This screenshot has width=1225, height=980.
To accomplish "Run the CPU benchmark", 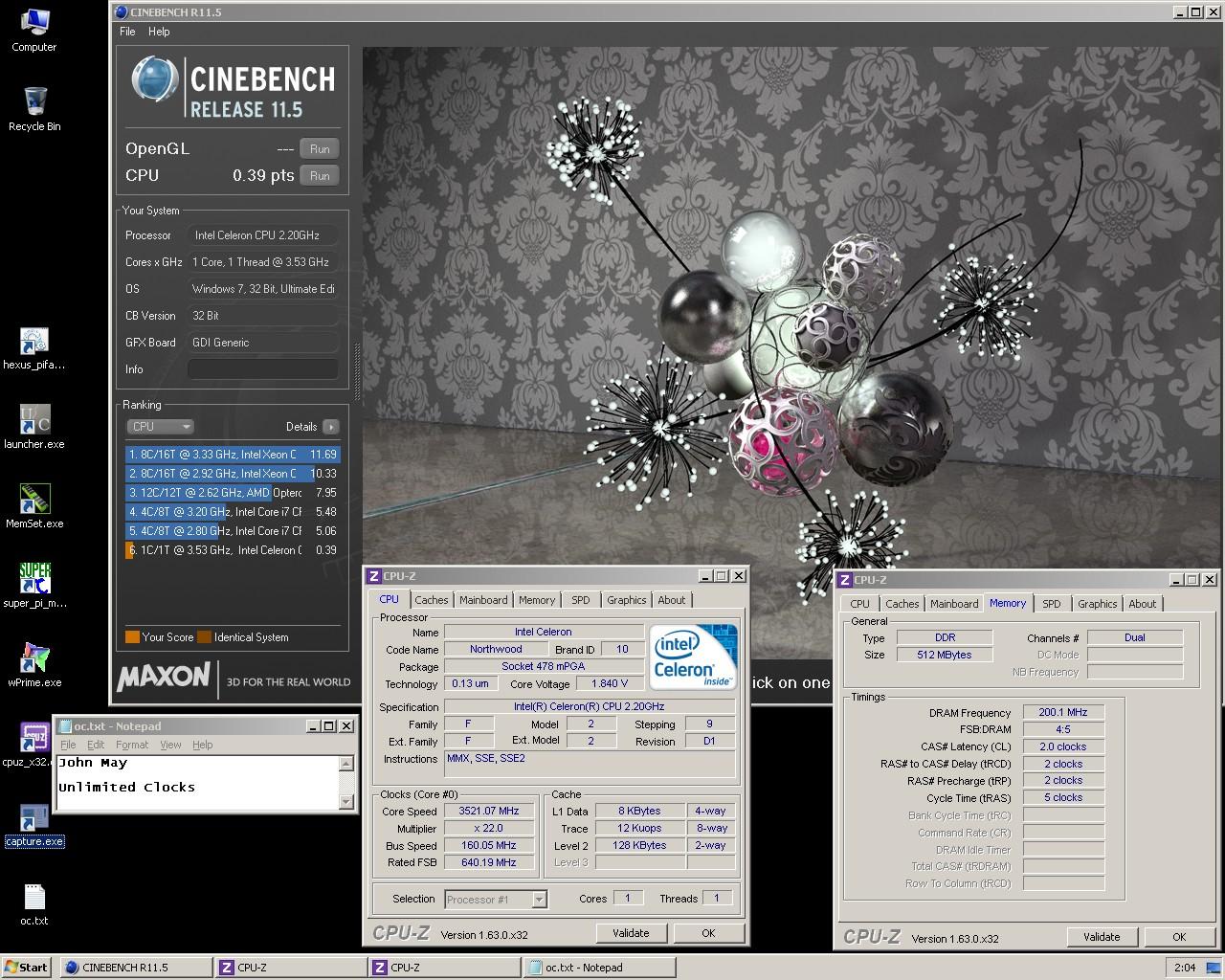I will pos(320,176).
